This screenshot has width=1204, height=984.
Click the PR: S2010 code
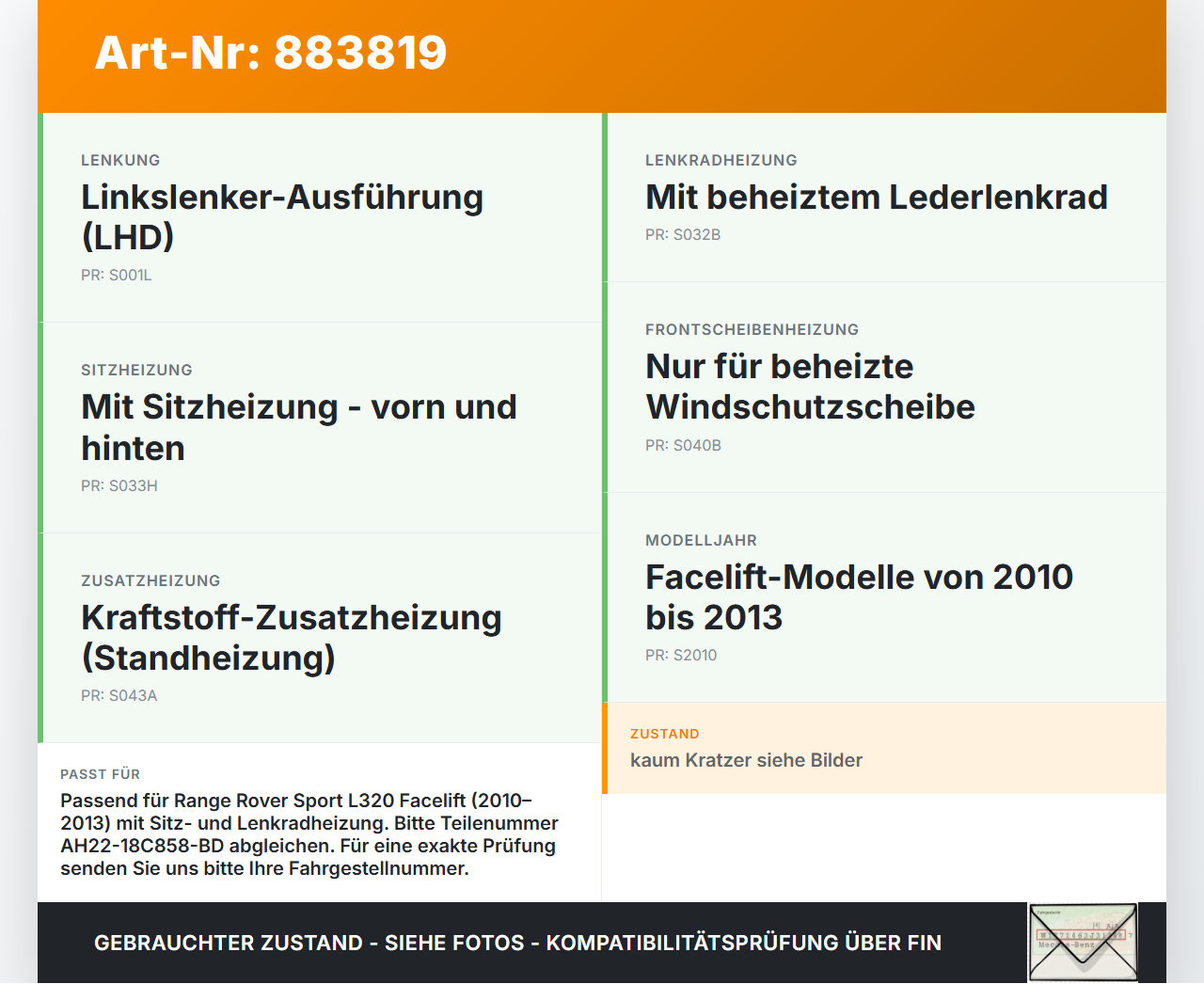pyautogui.click(x=681, y=656)
